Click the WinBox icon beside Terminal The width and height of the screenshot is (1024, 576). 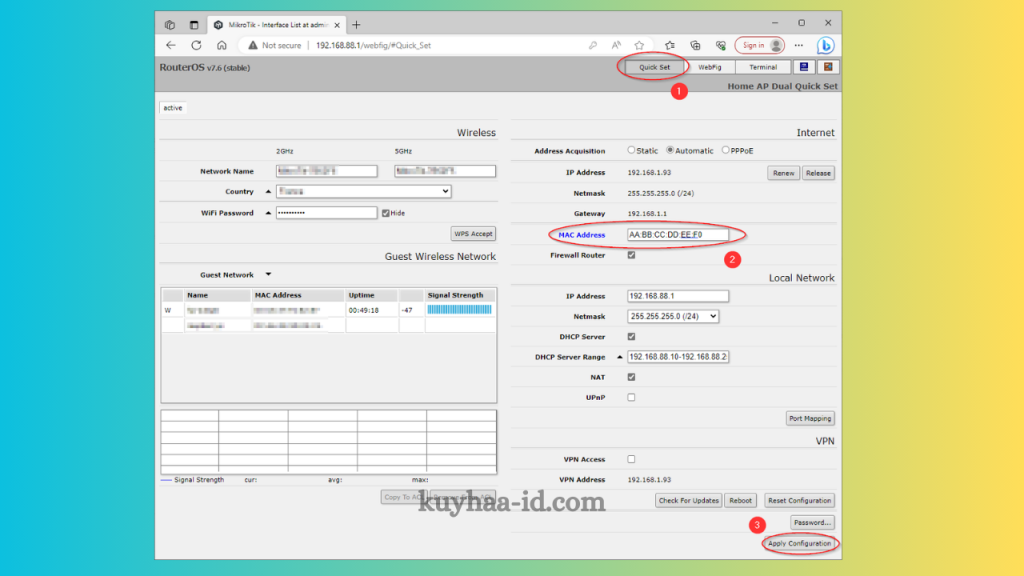pos(804,67)
